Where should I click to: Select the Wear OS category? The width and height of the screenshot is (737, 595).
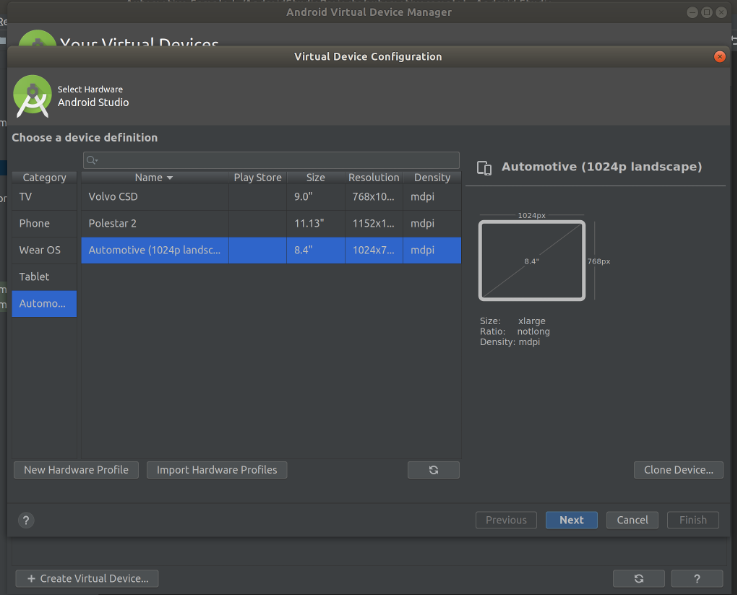pos(44,250)
